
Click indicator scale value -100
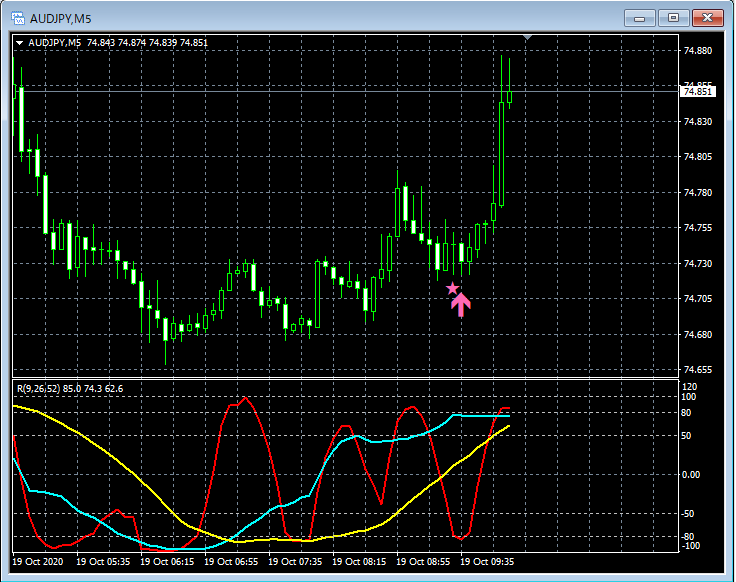click(690, 545)
